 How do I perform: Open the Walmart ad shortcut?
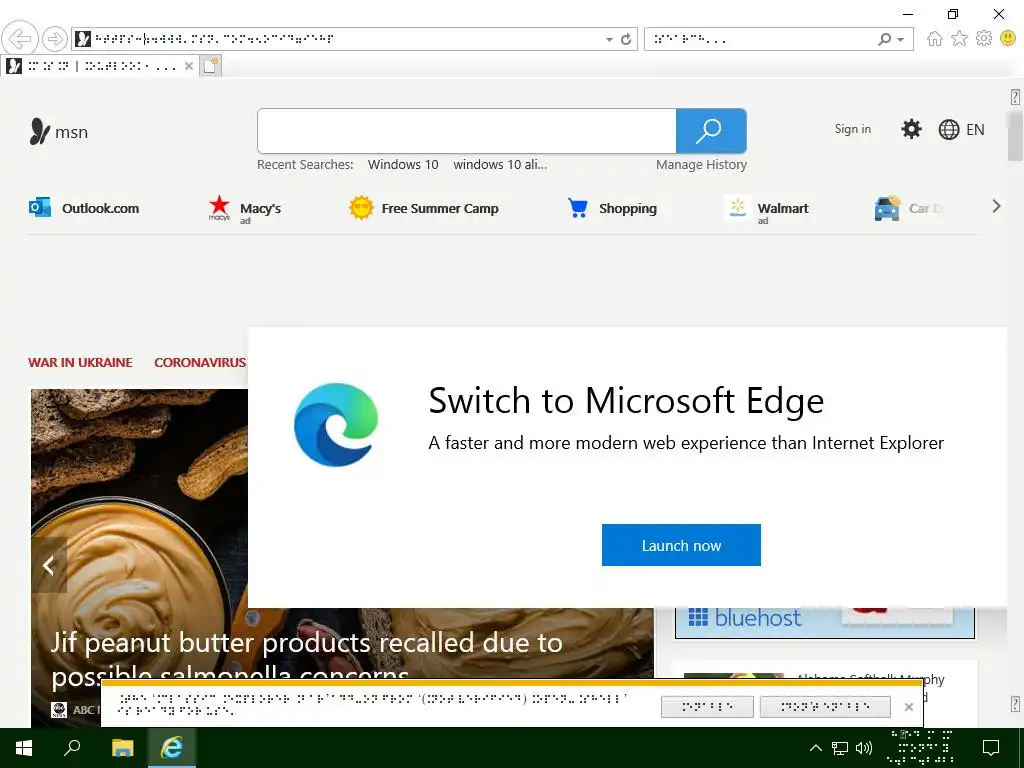[x=767, y=210]
